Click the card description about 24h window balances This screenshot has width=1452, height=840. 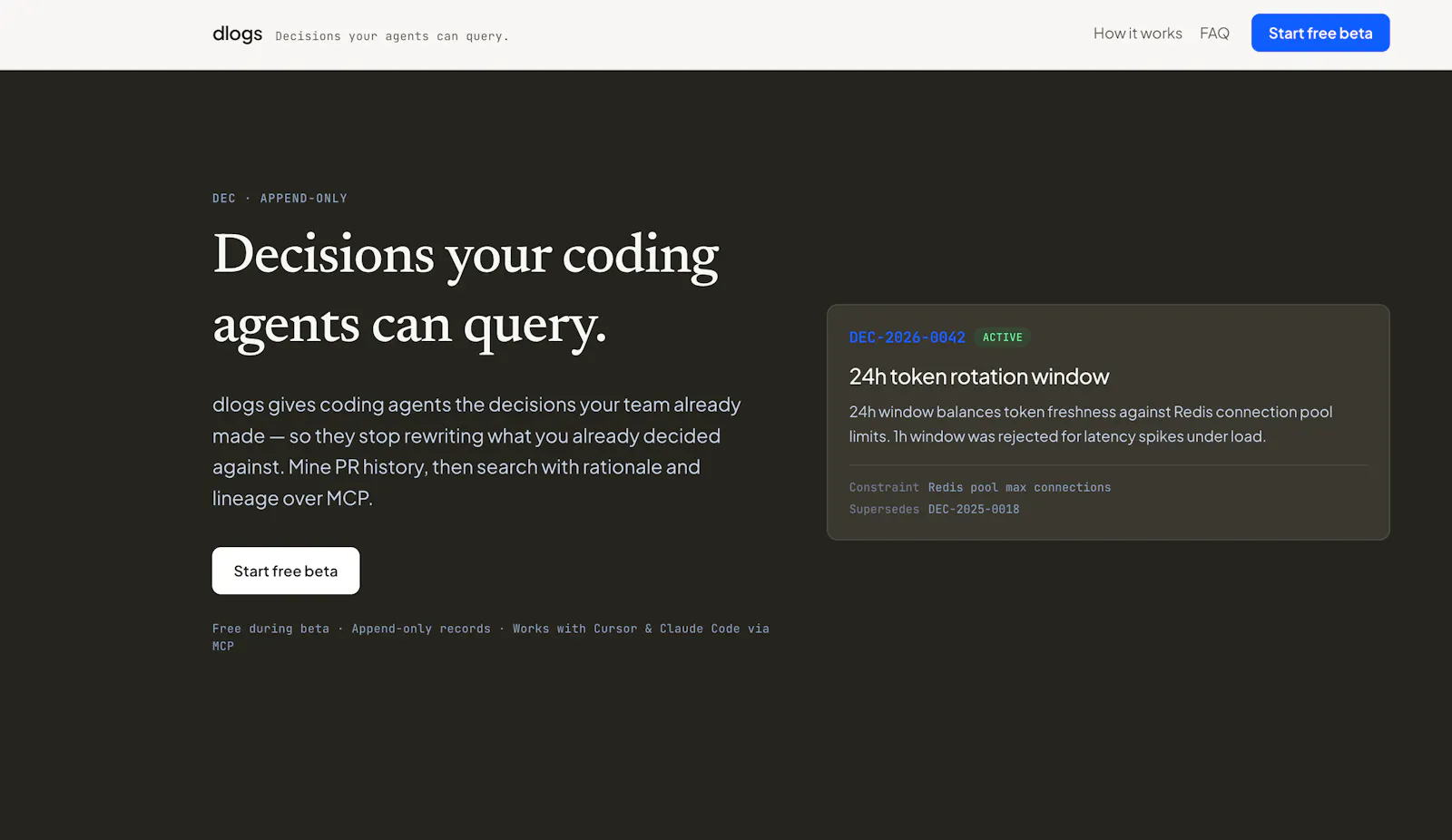[1090, 424]
